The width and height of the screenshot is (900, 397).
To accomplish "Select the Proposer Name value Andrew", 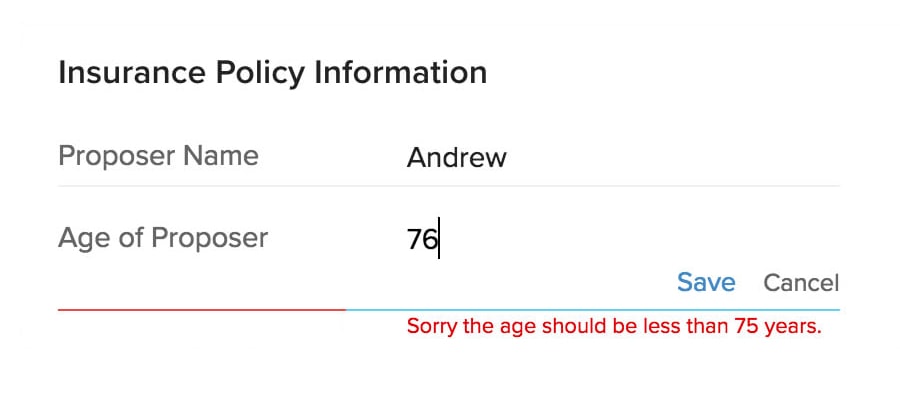I will (456, 157).
